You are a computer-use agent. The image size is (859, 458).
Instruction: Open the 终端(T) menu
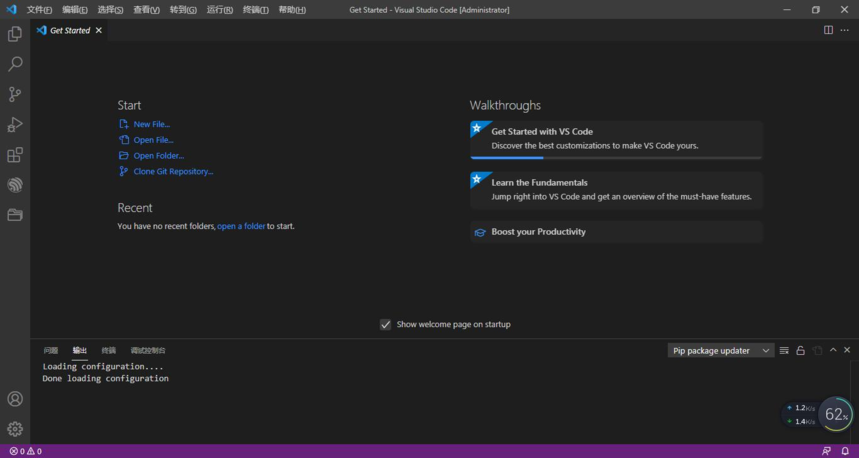point(256,10)
